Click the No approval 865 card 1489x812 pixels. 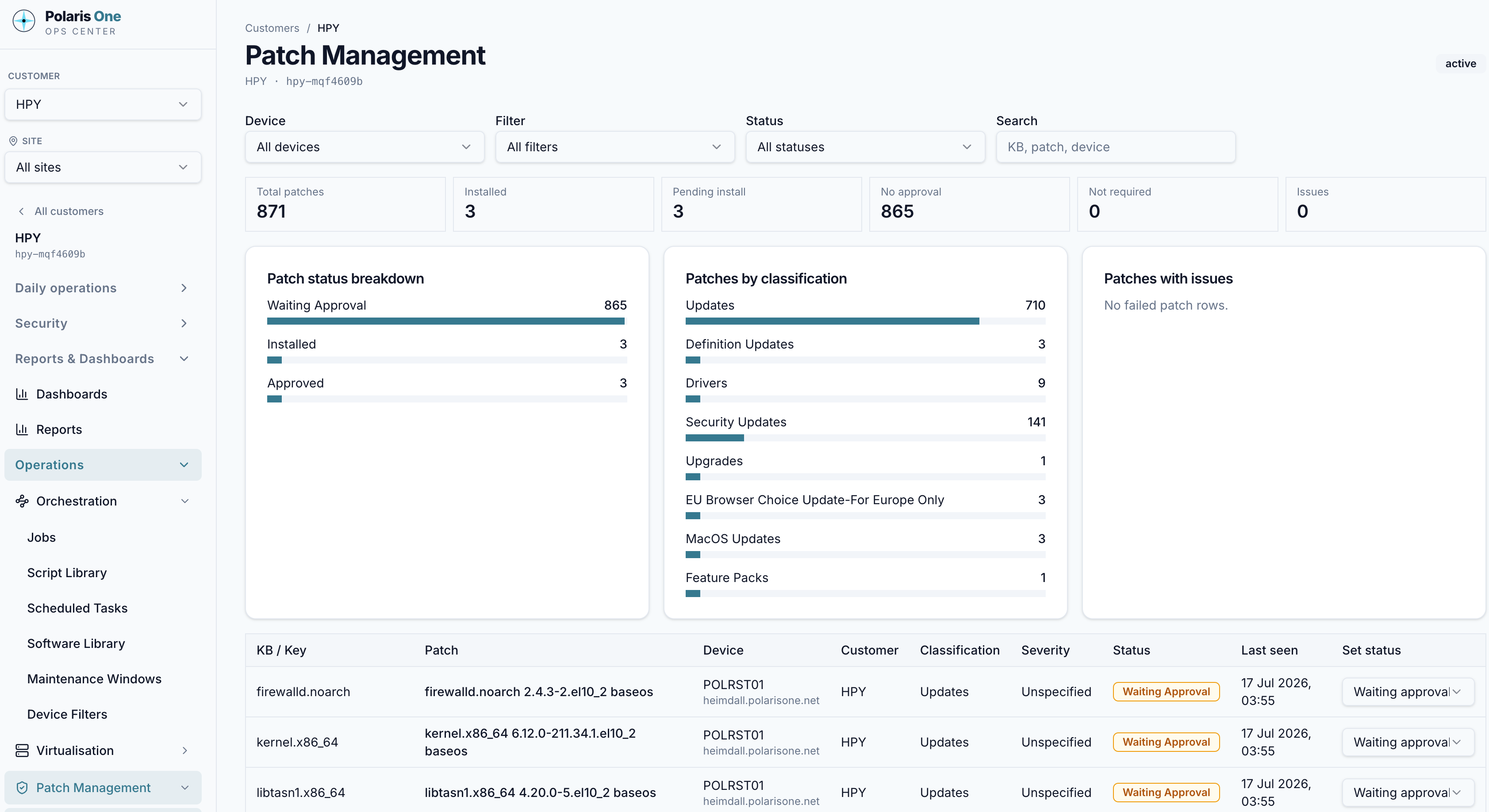[969, 204]
